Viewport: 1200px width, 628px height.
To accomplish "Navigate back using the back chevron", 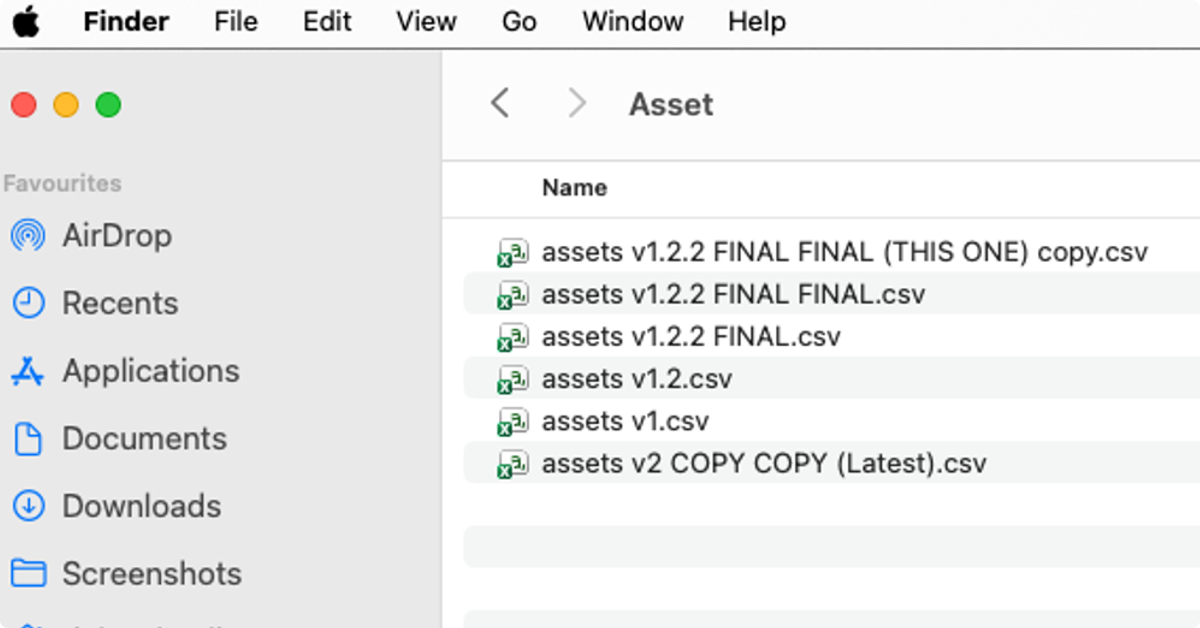I will [500, 103].
